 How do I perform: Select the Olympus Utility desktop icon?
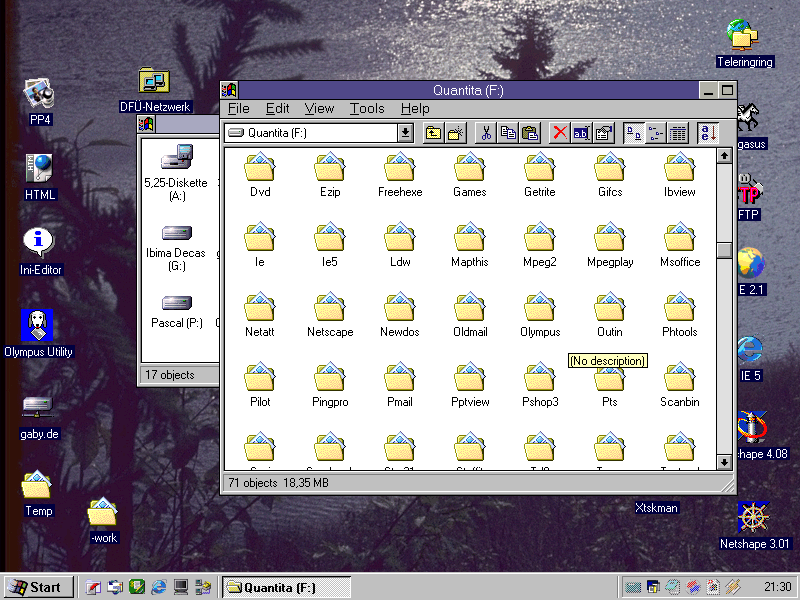[38, 326]
